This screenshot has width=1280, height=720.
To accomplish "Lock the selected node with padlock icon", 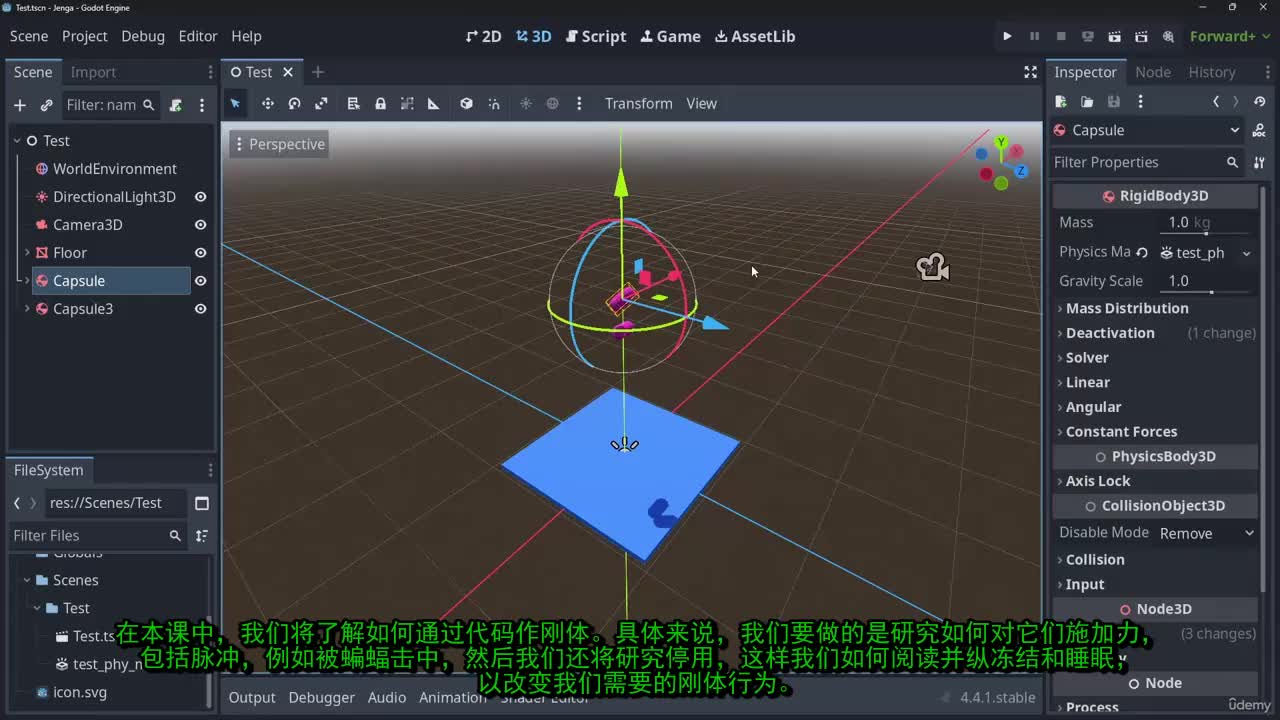I will [380, 103].
